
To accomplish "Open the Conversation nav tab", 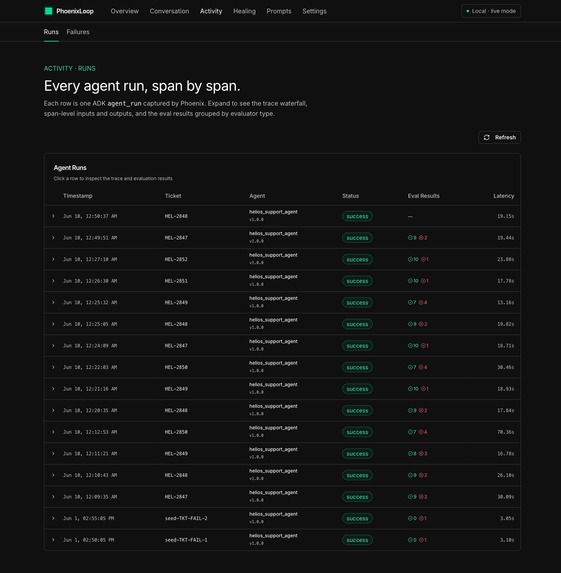I will pos(169,11).
